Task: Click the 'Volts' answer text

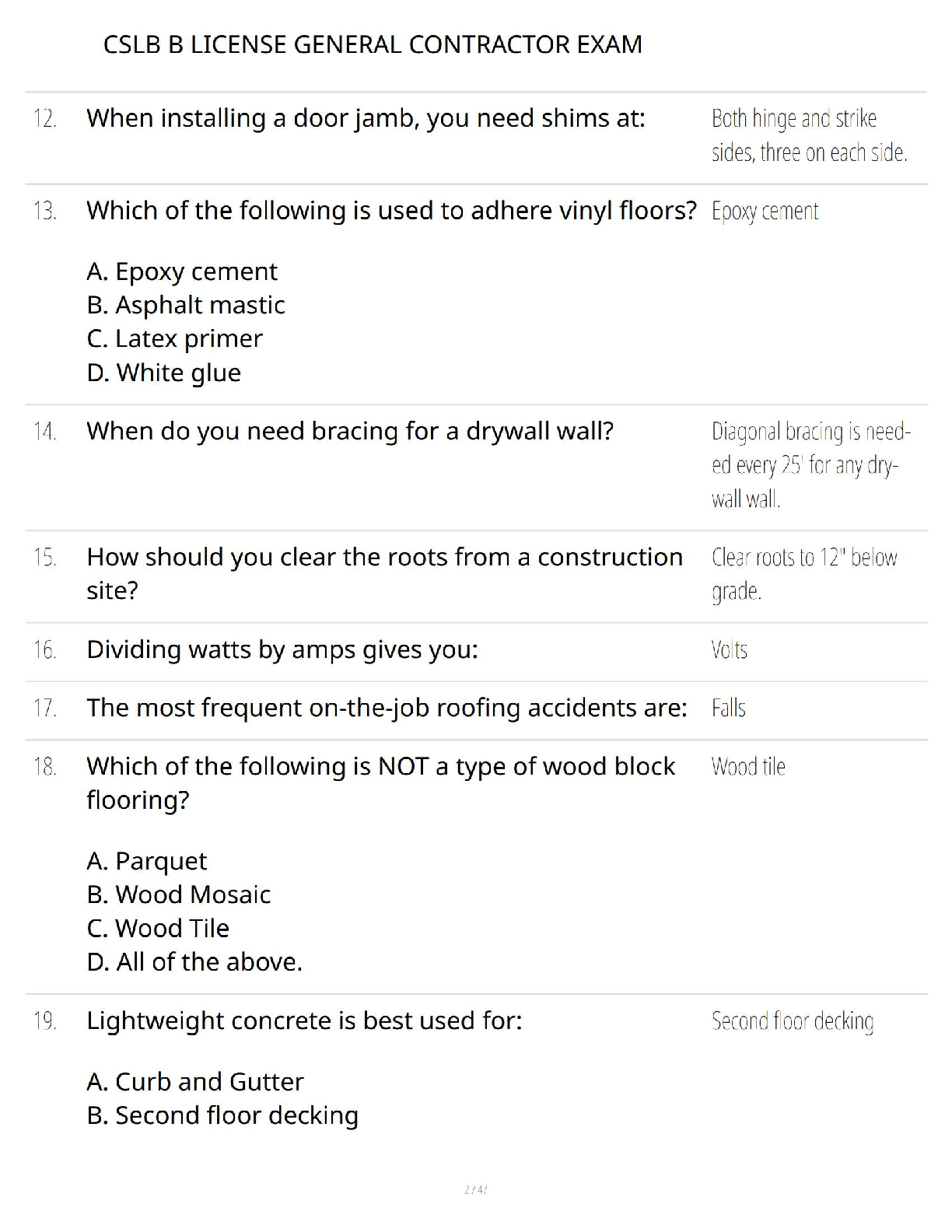Action: 729,649
